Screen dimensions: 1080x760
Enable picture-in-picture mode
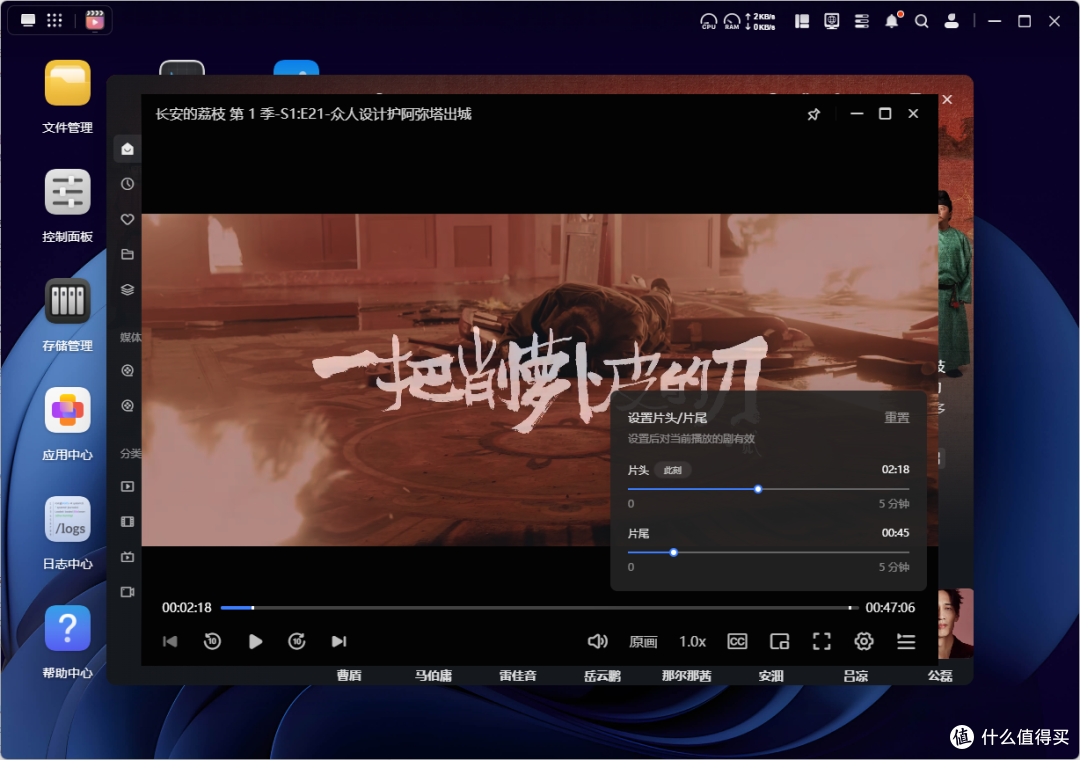779,641
